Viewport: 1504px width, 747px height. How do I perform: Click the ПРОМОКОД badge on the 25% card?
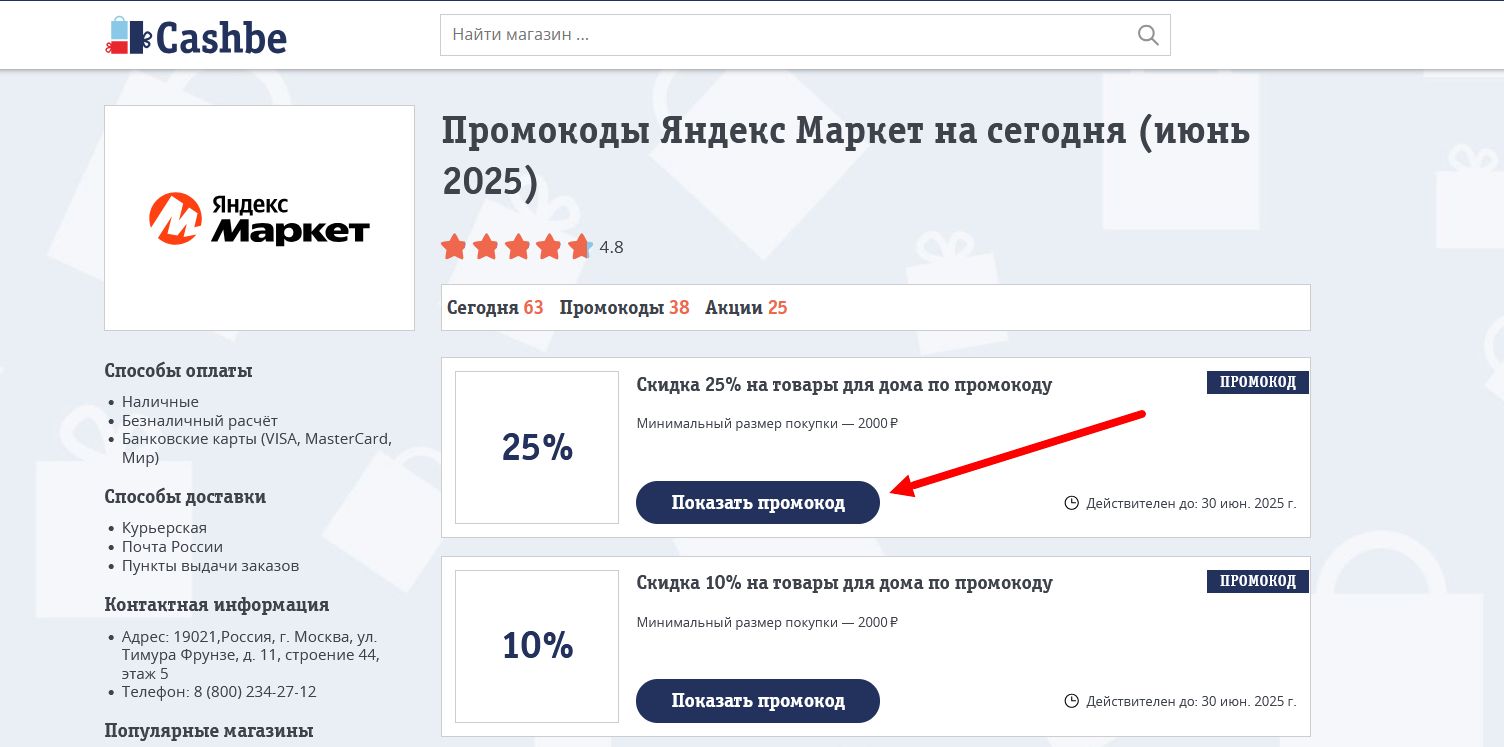[1258, 382]
